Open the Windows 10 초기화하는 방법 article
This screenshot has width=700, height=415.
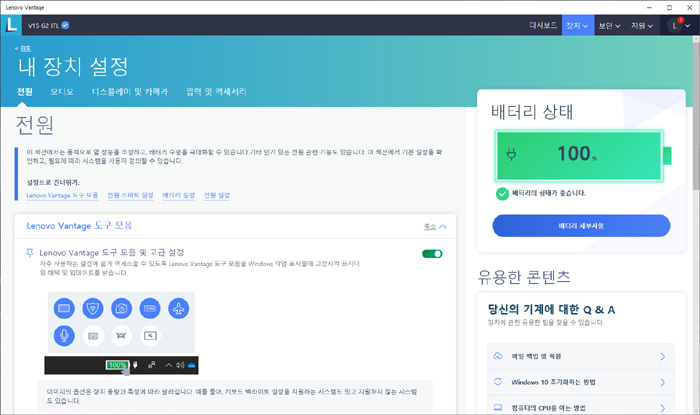(581, 382)
